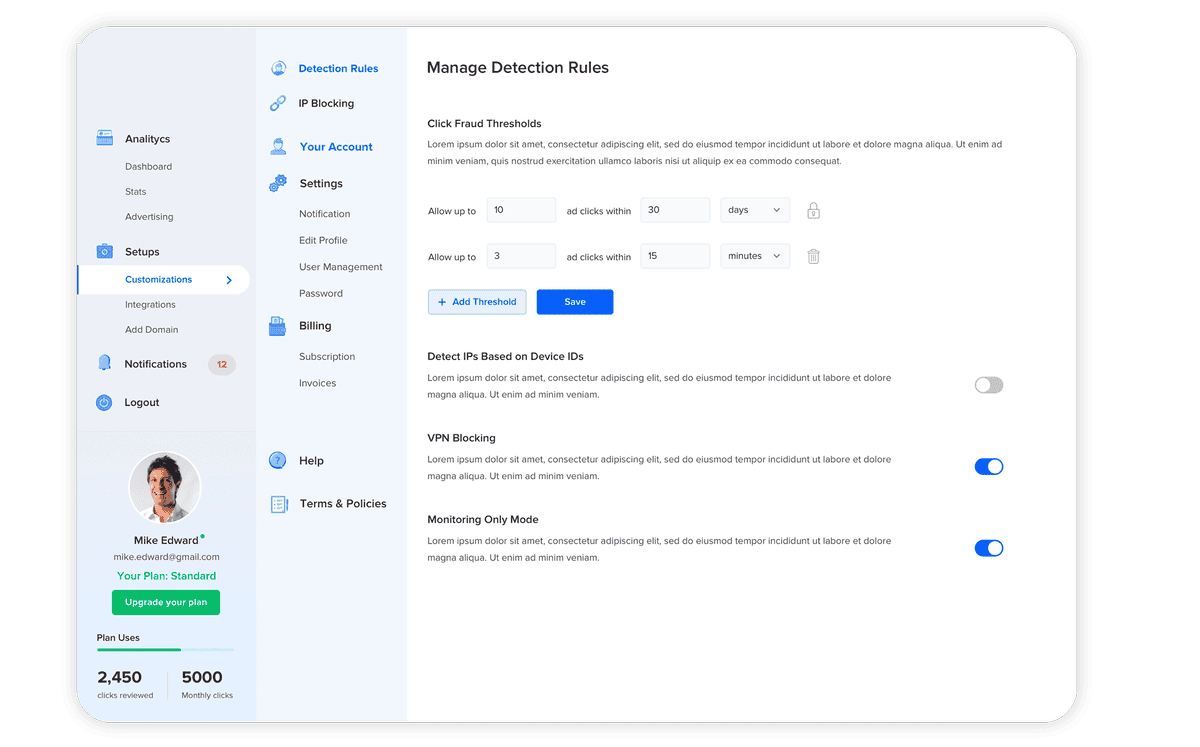Click the Notifications bell icon

(x=104, y=363)
